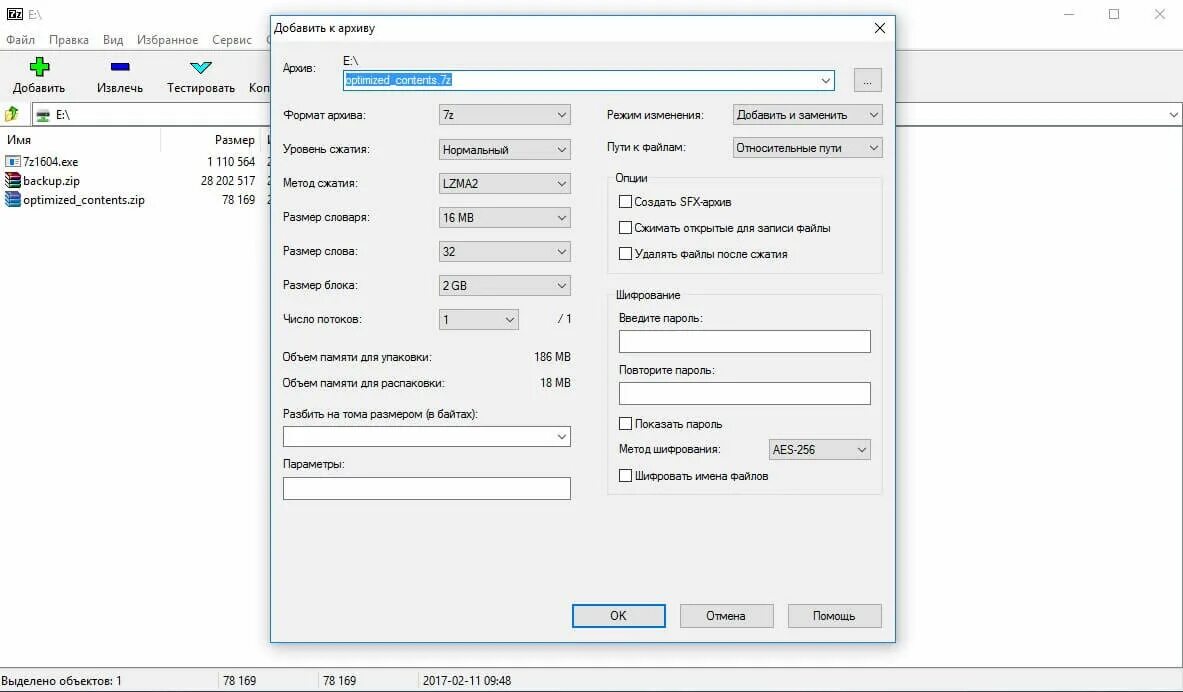Select the 7z1604.exe file icon

pyautogui.click(x=12, y=161)
